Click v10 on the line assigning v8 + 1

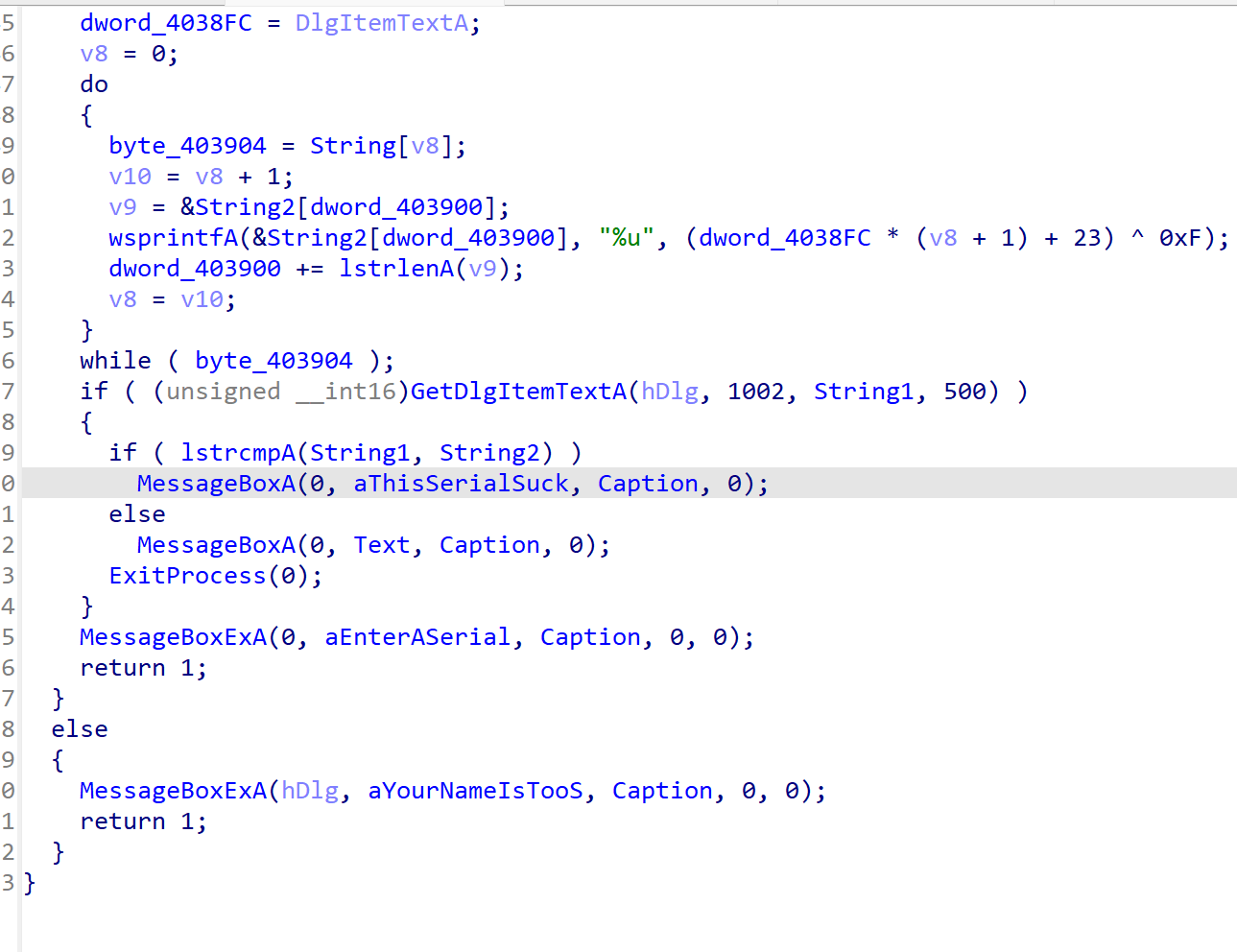tap(130, 177)
